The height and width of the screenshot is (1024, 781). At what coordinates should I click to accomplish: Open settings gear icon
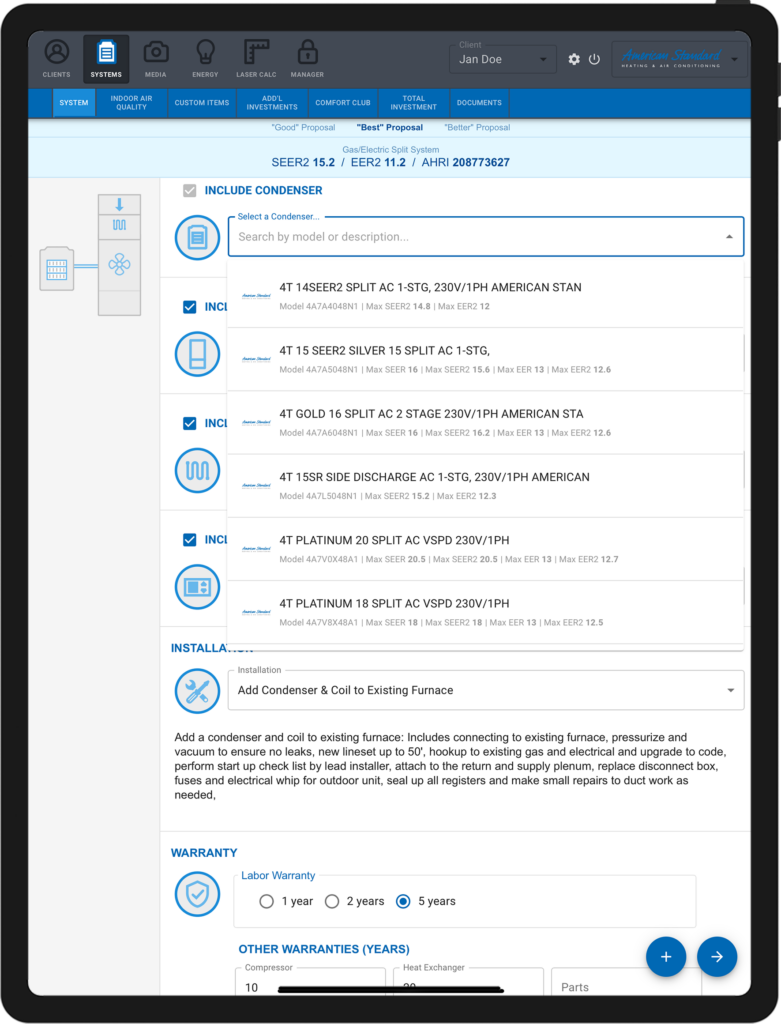pos(574,59)
